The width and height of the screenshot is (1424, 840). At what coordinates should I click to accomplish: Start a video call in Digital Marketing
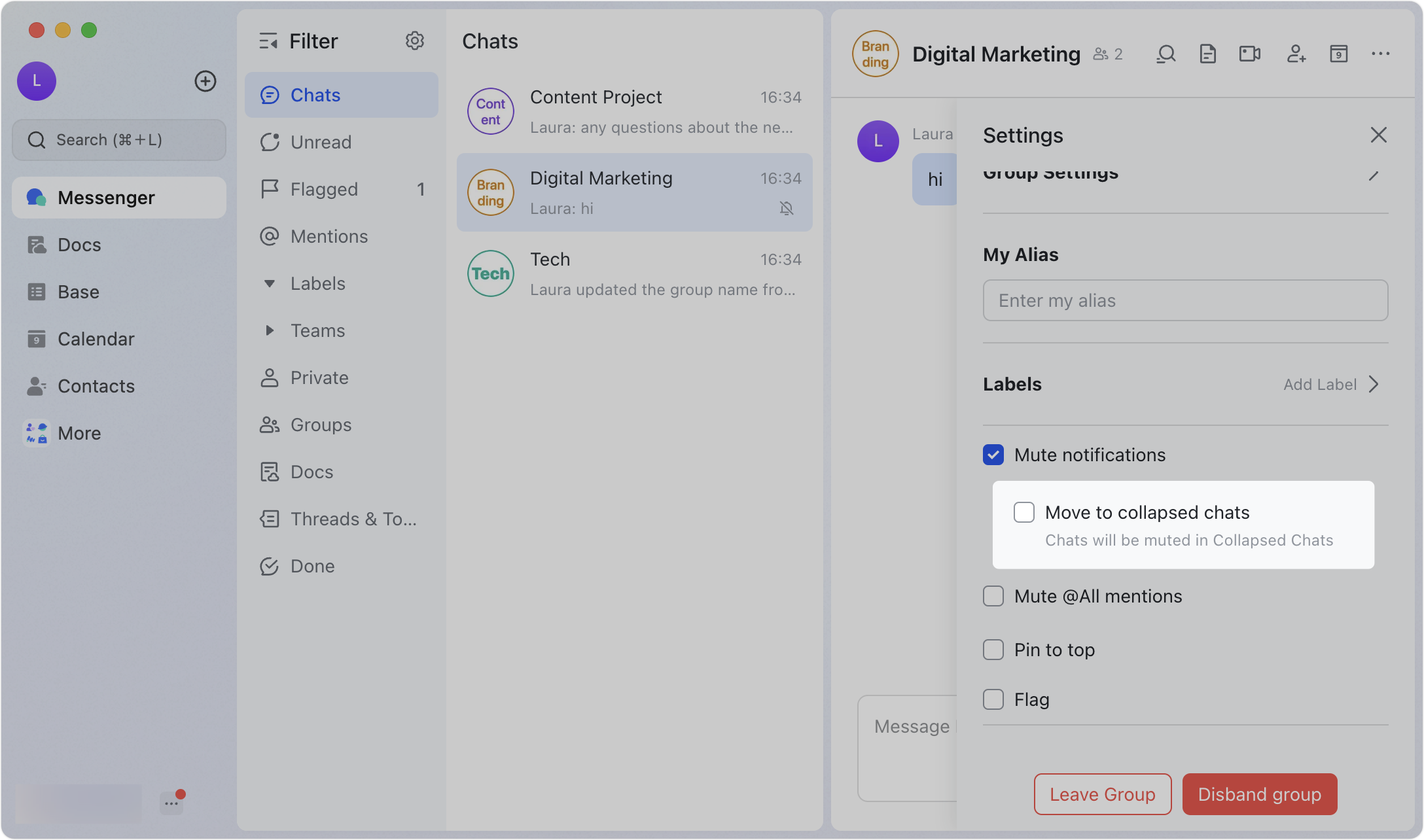point(1250,54)
